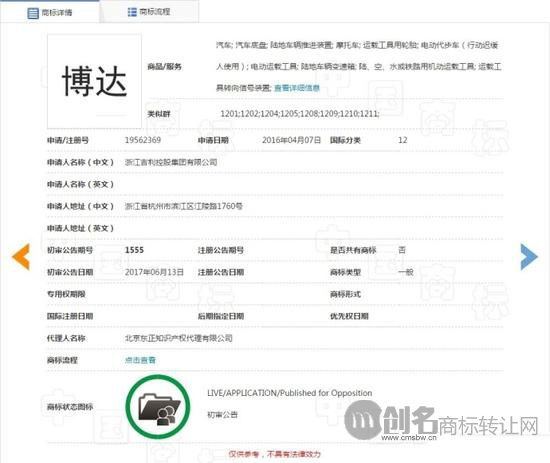Viewport: 550px width, 463px height.
Task: Click the green trademark status folder icon
Action: tap(158, 407)
